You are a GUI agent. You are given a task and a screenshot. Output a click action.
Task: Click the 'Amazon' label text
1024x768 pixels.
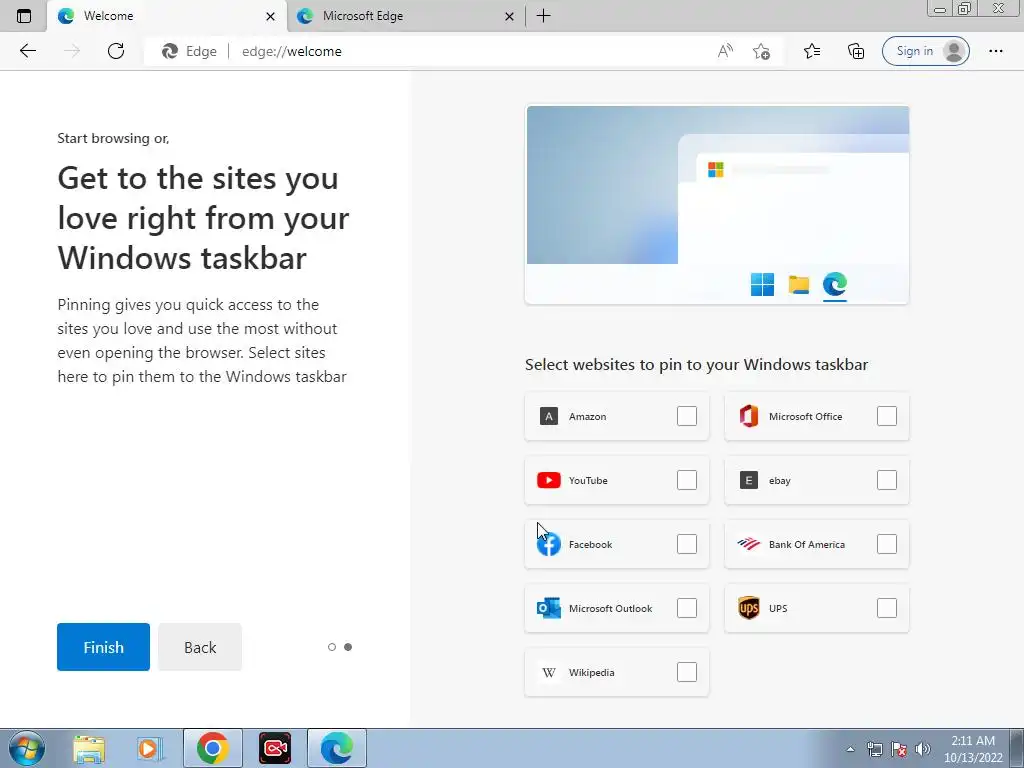tap(587, 416)
